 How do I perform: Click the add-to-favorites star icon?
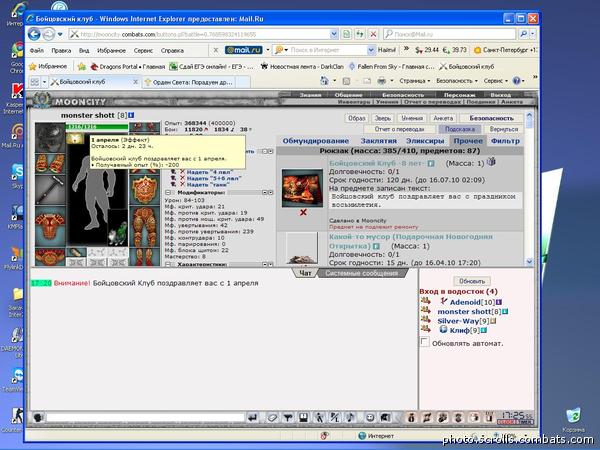click(x=82, y=67)
